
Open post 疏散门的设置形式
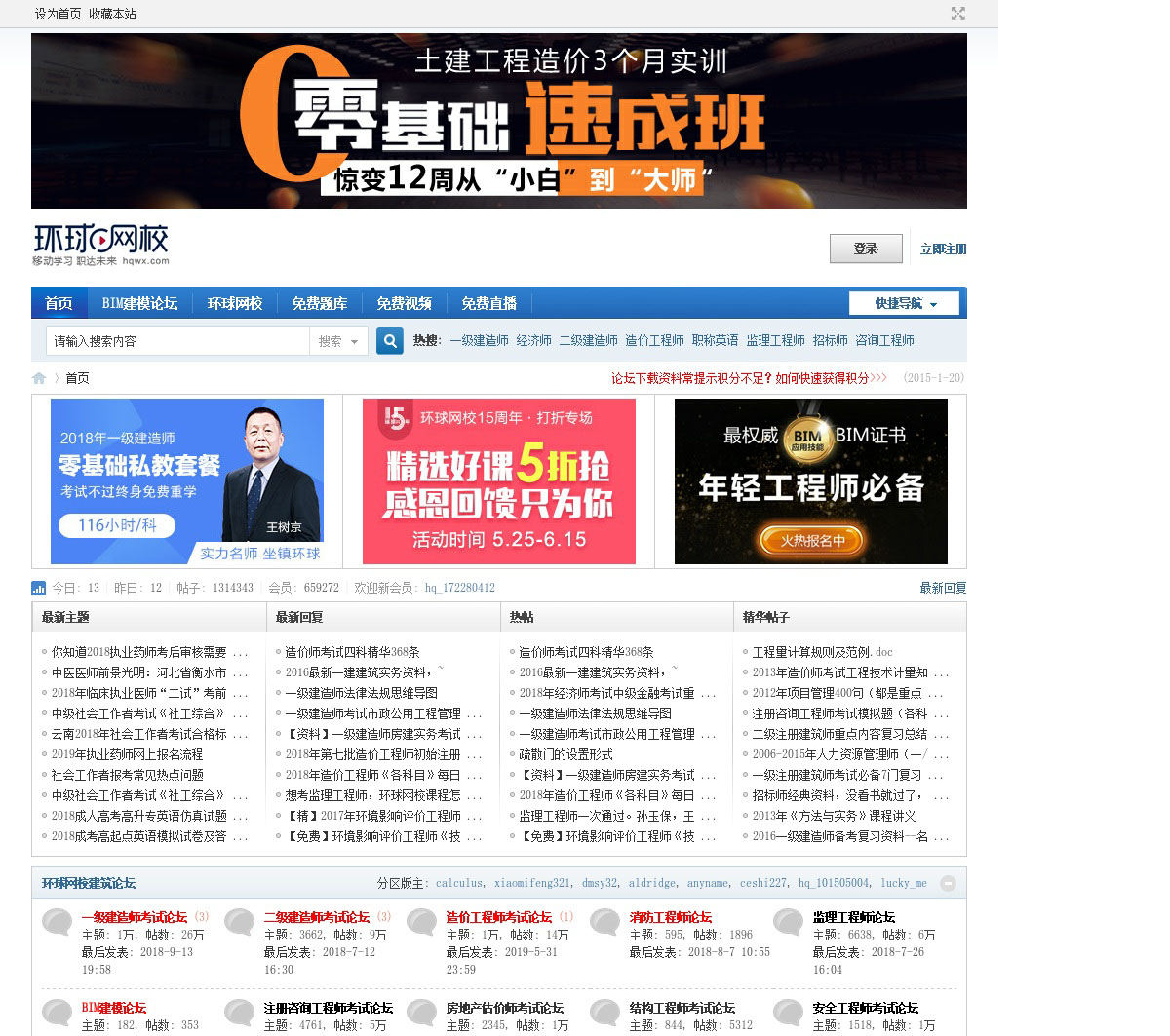[566, 754]
